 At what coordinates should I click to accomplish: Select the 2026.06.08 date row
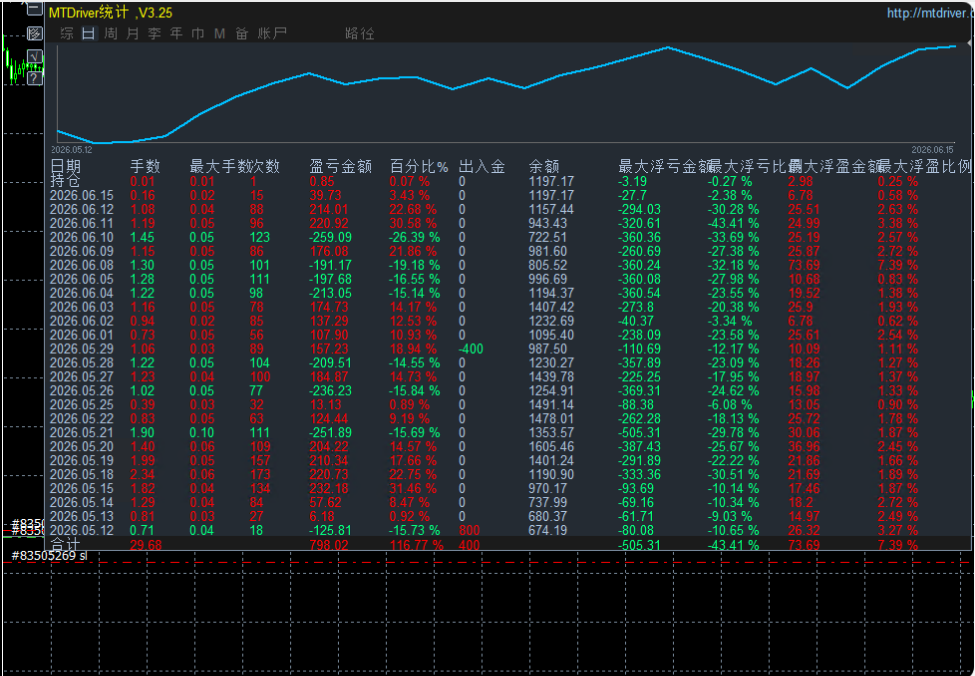(81, 266)
